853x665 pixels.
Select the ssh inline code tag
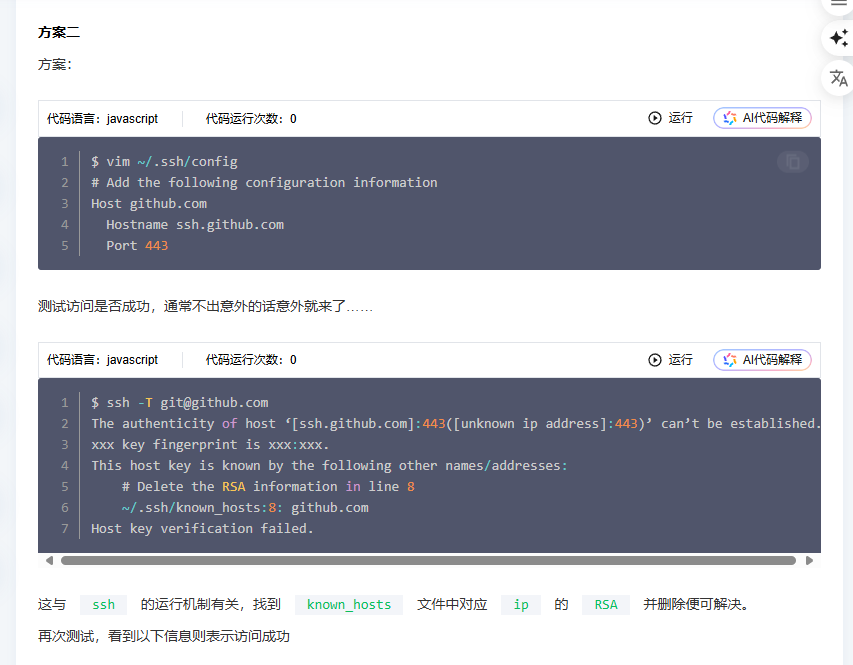tap(102, 604)
